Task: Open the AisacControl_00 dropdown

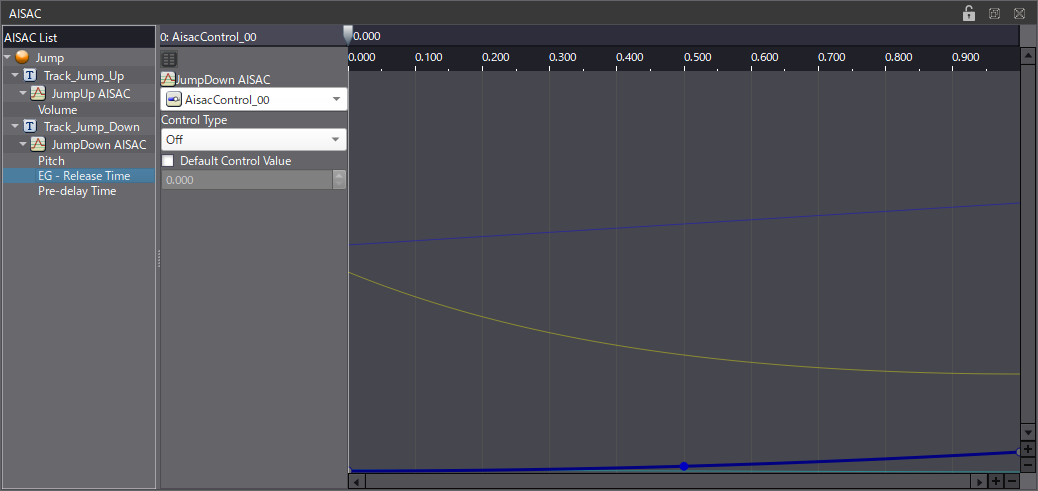Action: [254, 100]
